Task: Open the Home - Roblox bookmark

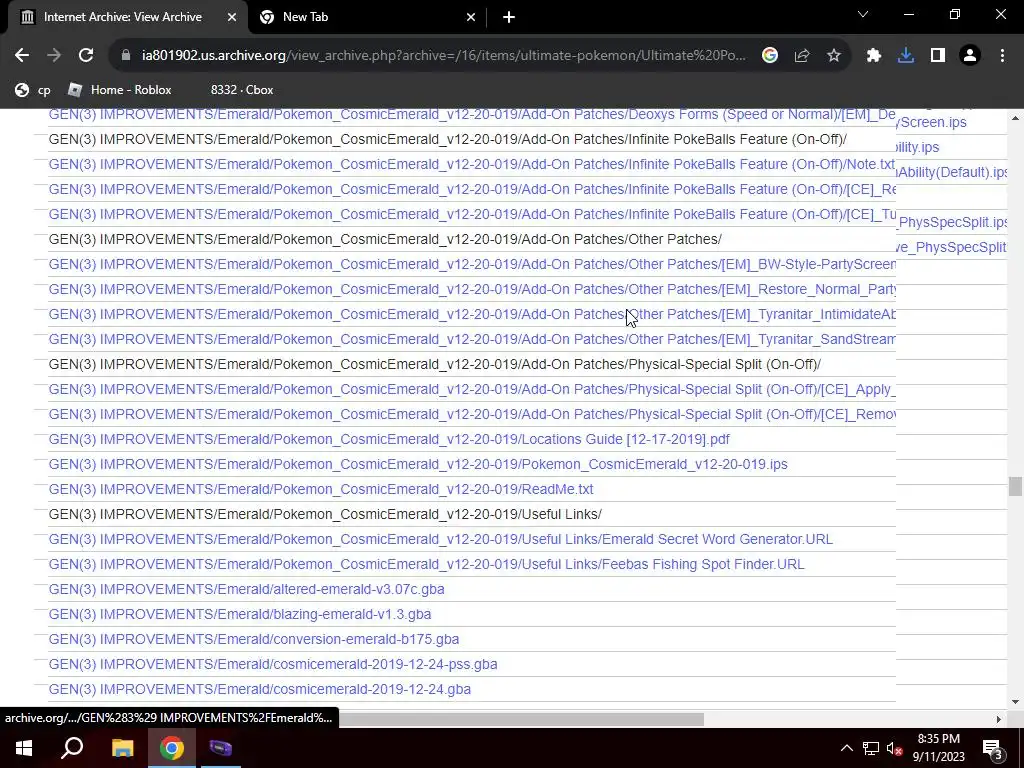Action: point(120,90)
